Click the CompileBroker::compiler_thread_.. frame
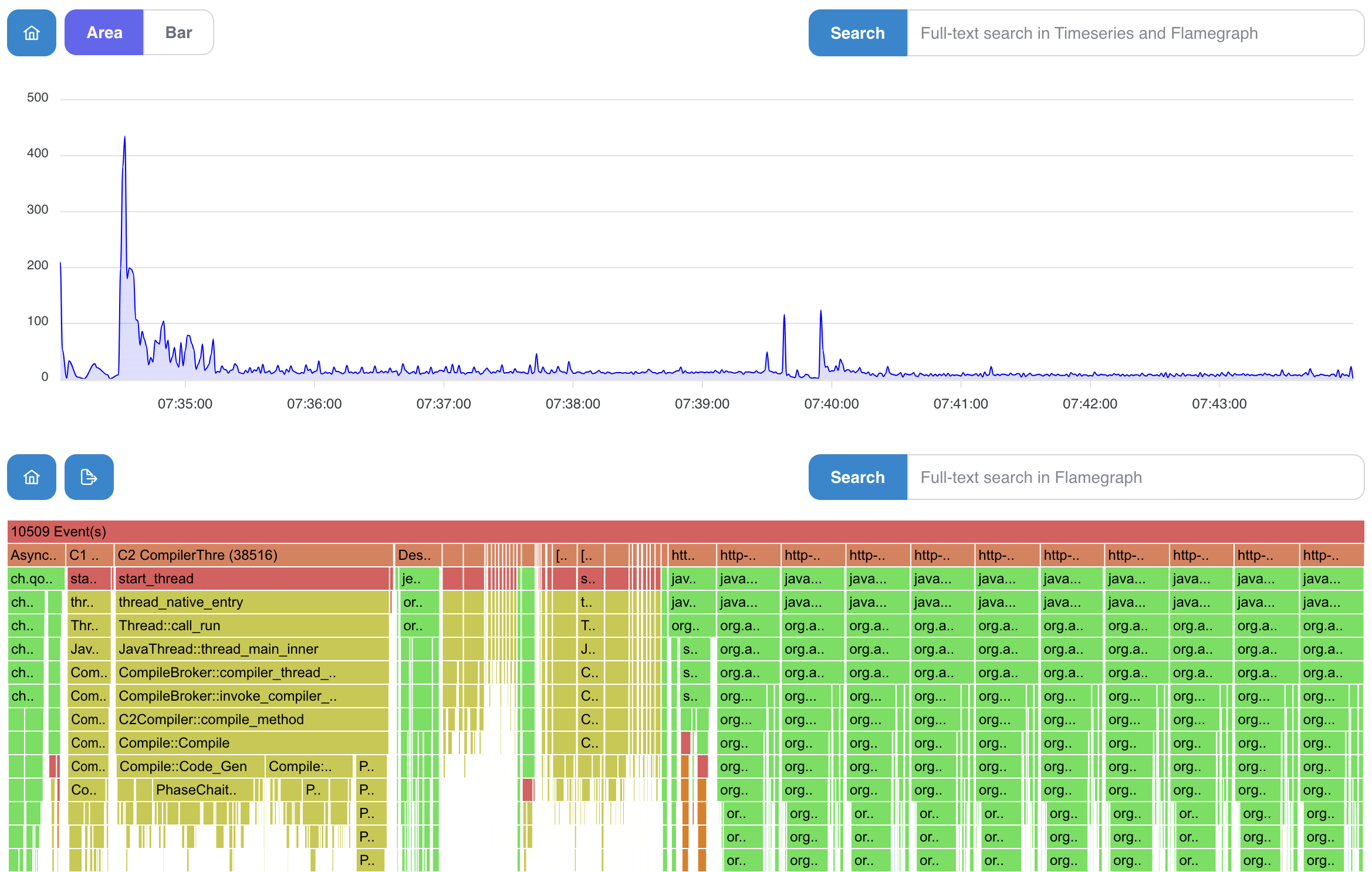The height and width of the screenshot is (872, 1372). pyautogui.click(x=252, y=672)
